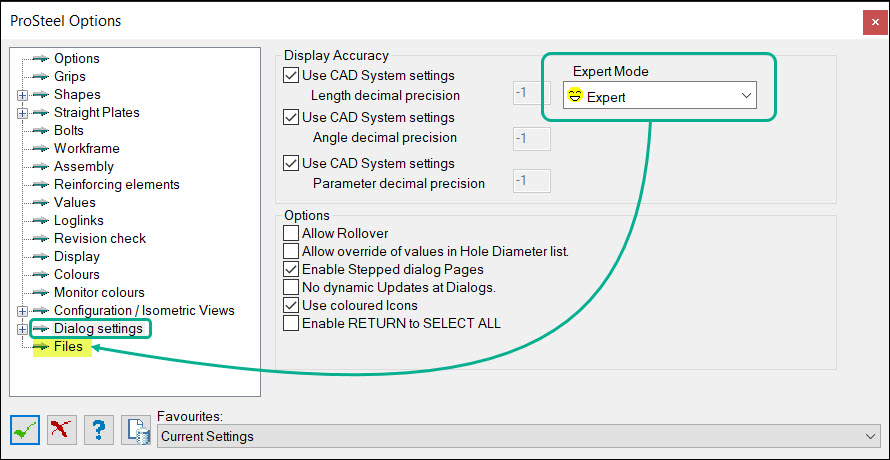Screen dimensions: 890x460
Task: Check No dynamic Updates at Dialogs
Action: point(291,287)
